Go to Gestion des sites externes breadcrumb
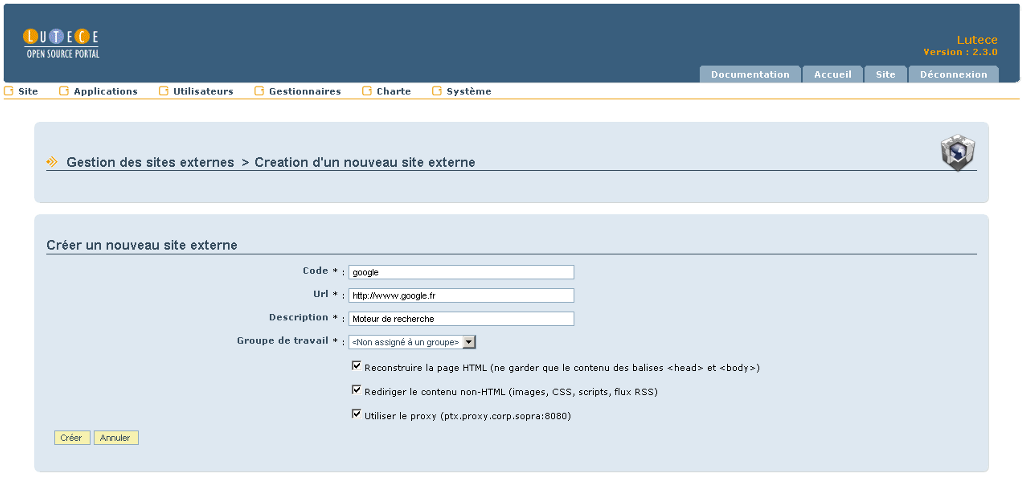Image resolution: width=1024 pixels, height=479 pixels. click(x=150, y=162)
